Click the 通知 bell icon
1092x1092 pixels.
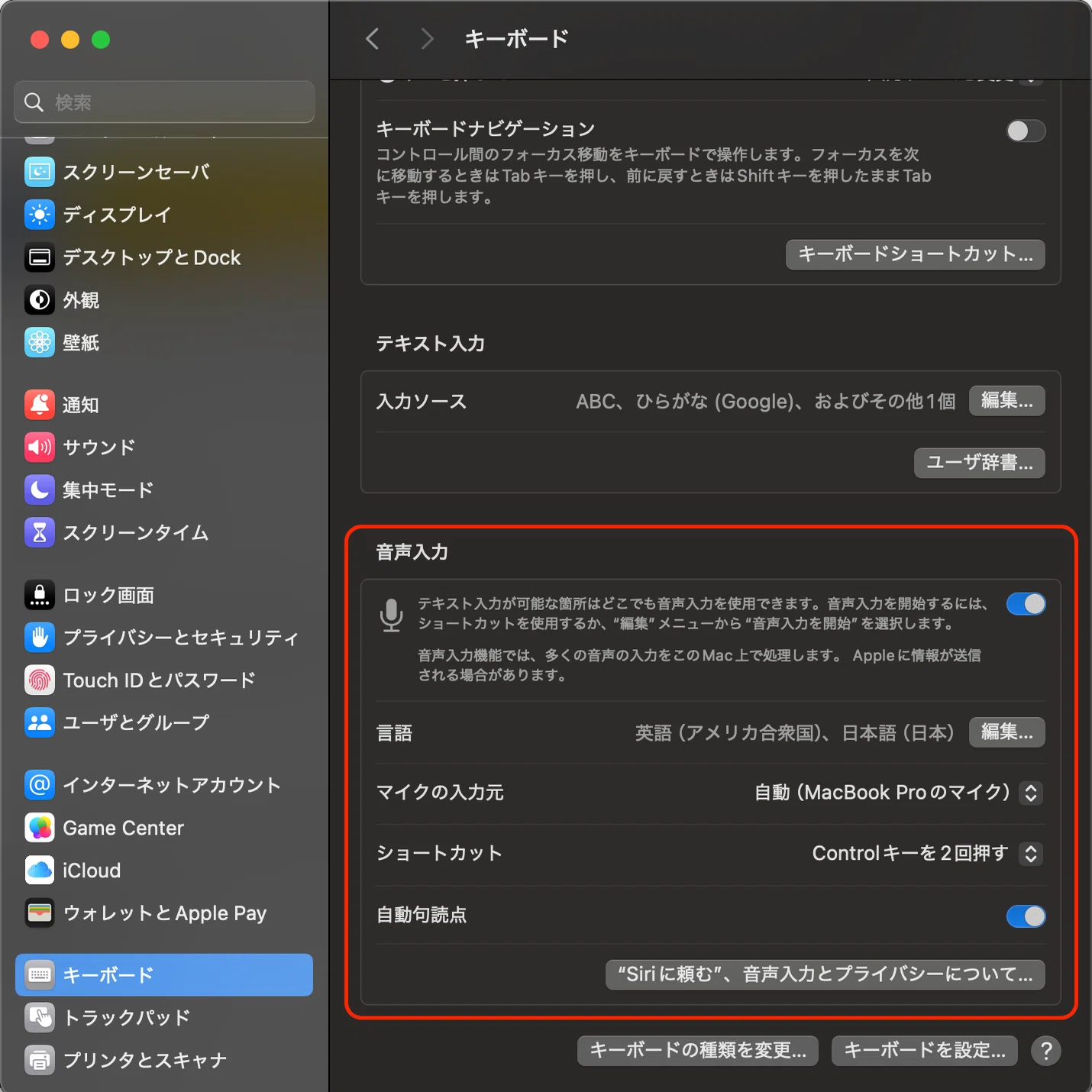[x=40, y=405]
